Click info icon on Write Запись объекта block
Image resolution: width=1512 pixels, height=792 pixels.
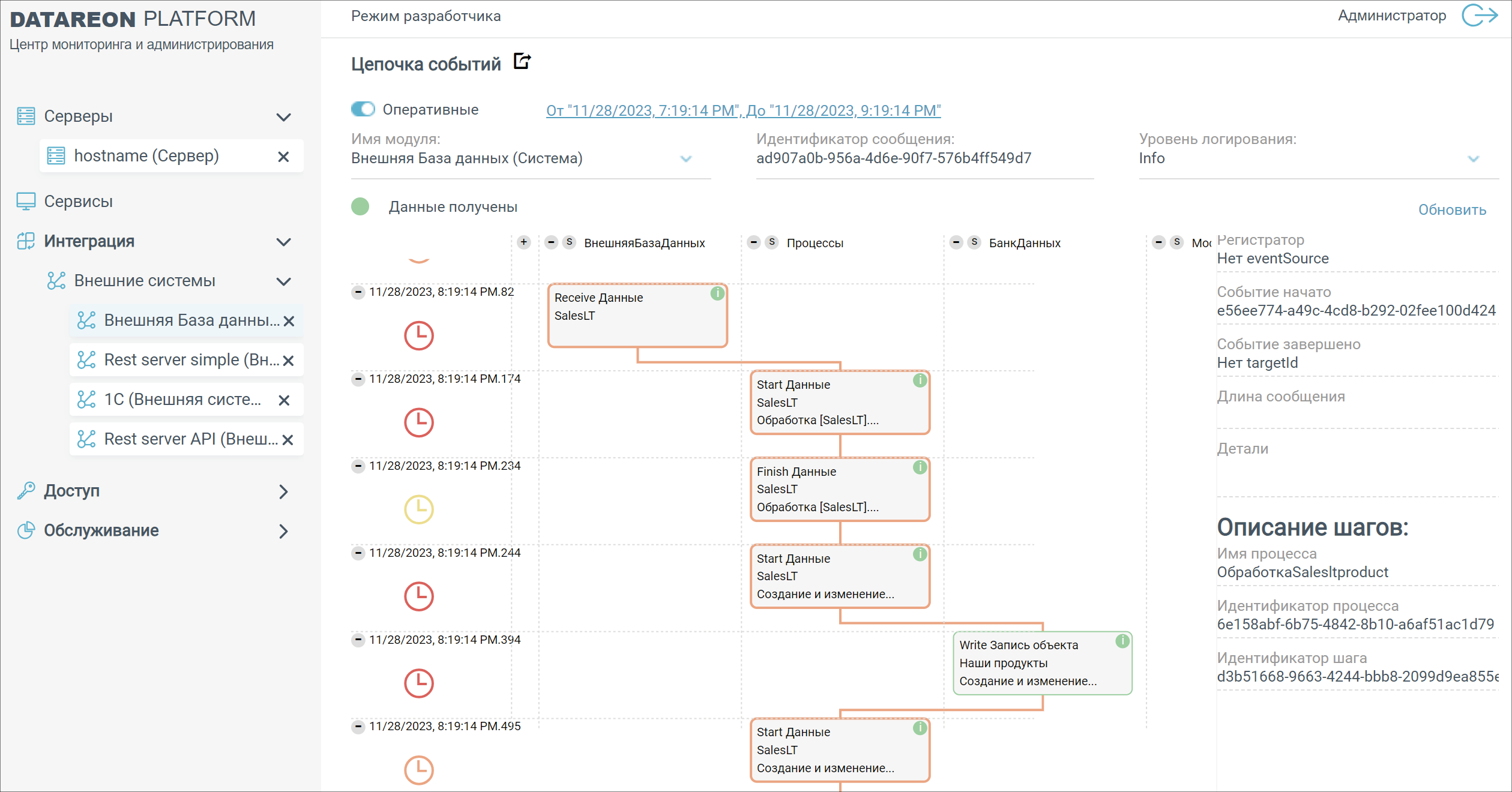pos(1122,641)
